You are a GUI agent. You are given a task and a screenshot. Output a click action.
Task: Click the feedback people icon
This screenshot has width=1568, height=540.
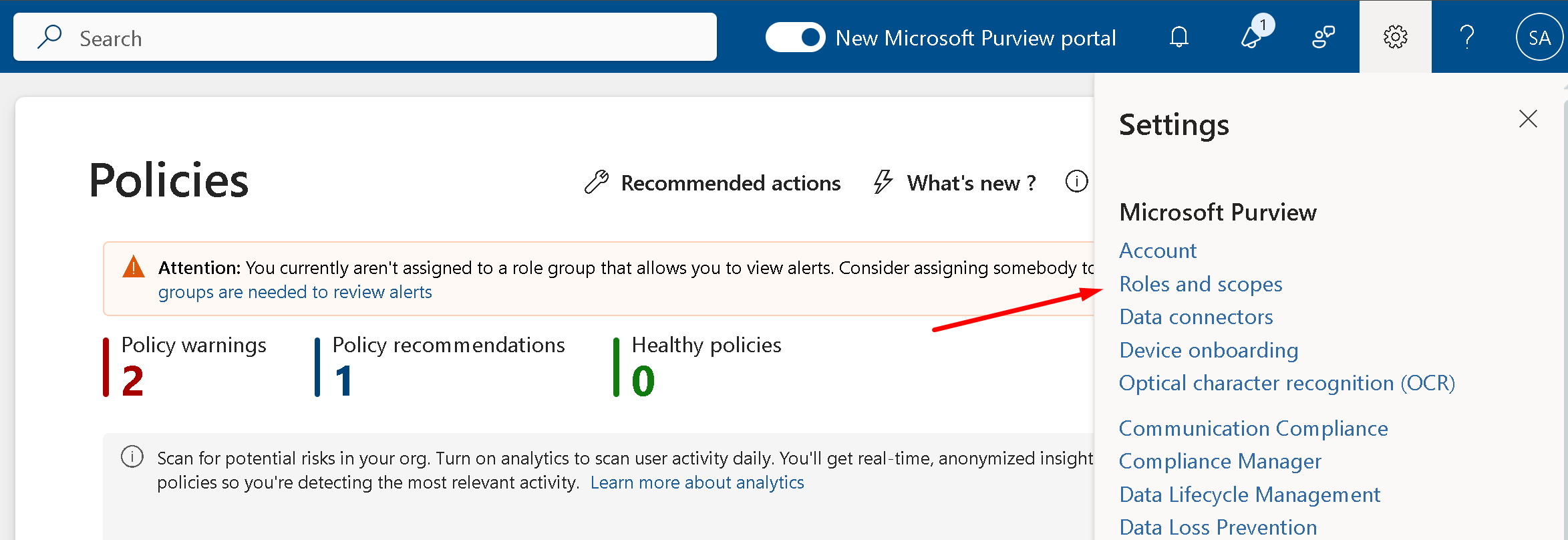1323,37
